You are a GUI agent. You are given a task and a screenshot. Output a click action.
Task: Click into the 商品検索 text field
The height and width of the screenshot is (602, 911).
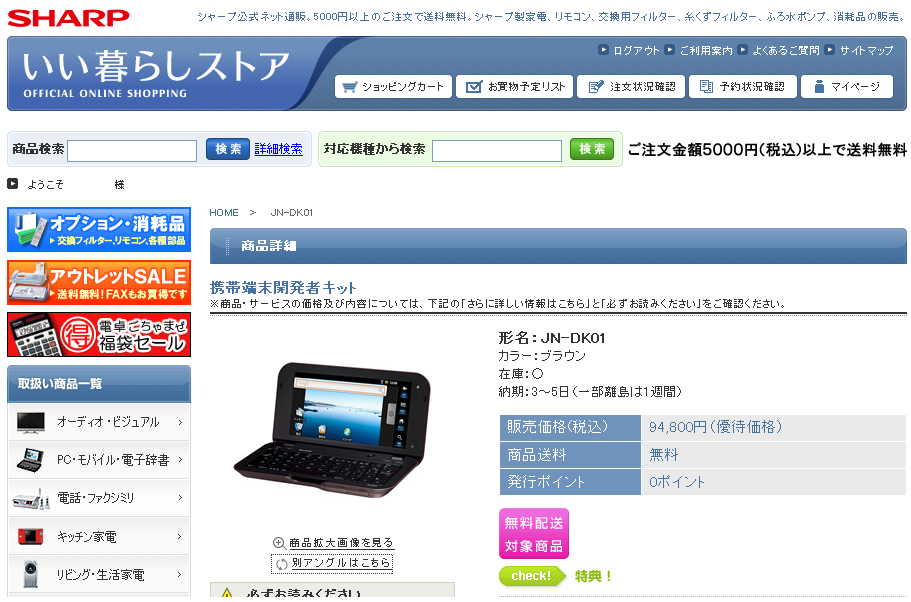[x=132, y=151]
